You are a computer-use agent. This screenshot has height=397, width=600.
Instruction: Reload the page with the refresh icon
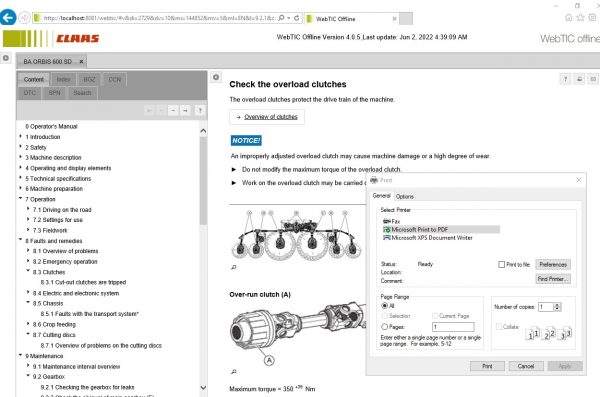pos(297,18)
